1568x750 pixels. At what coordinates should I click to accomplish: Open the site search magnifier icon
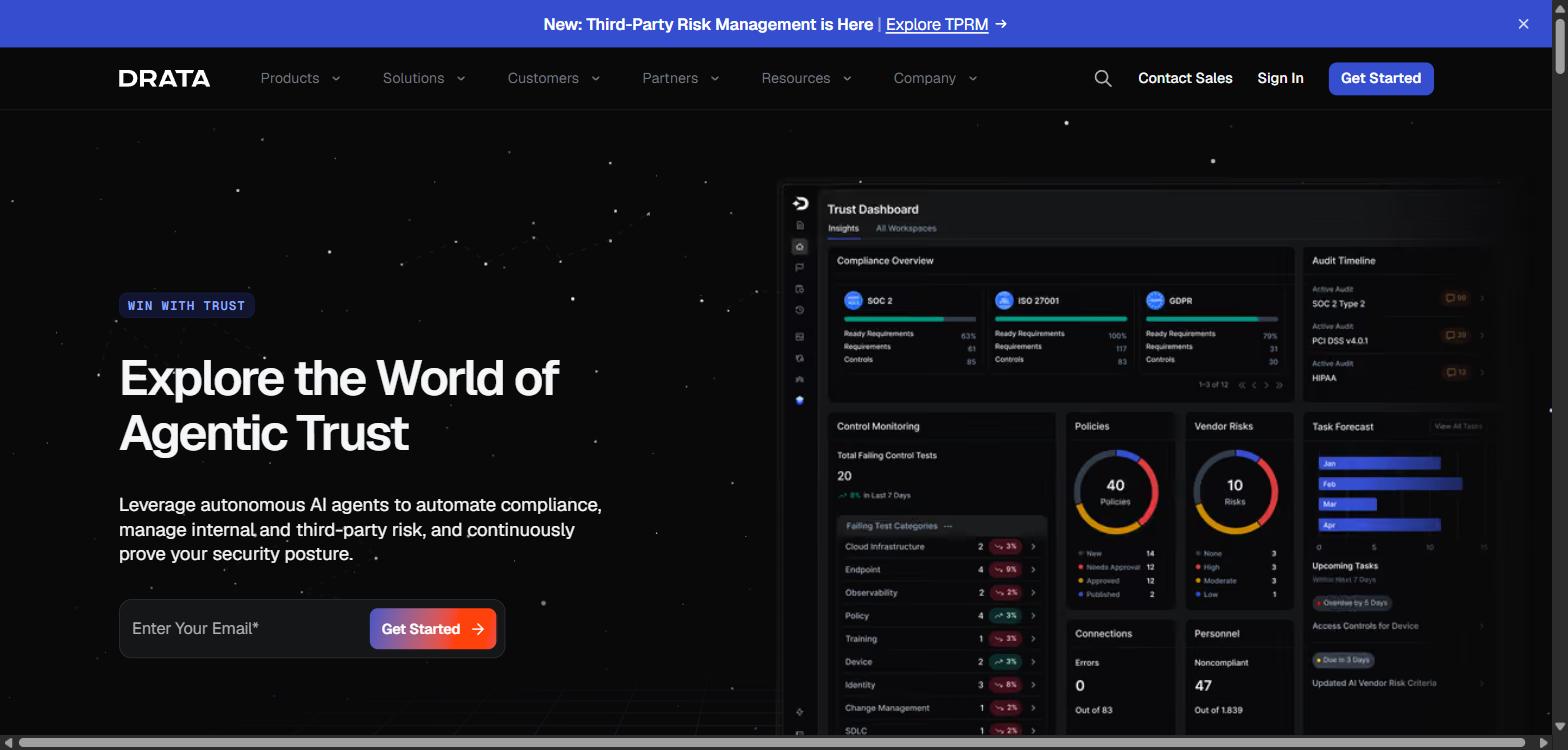1103,78
